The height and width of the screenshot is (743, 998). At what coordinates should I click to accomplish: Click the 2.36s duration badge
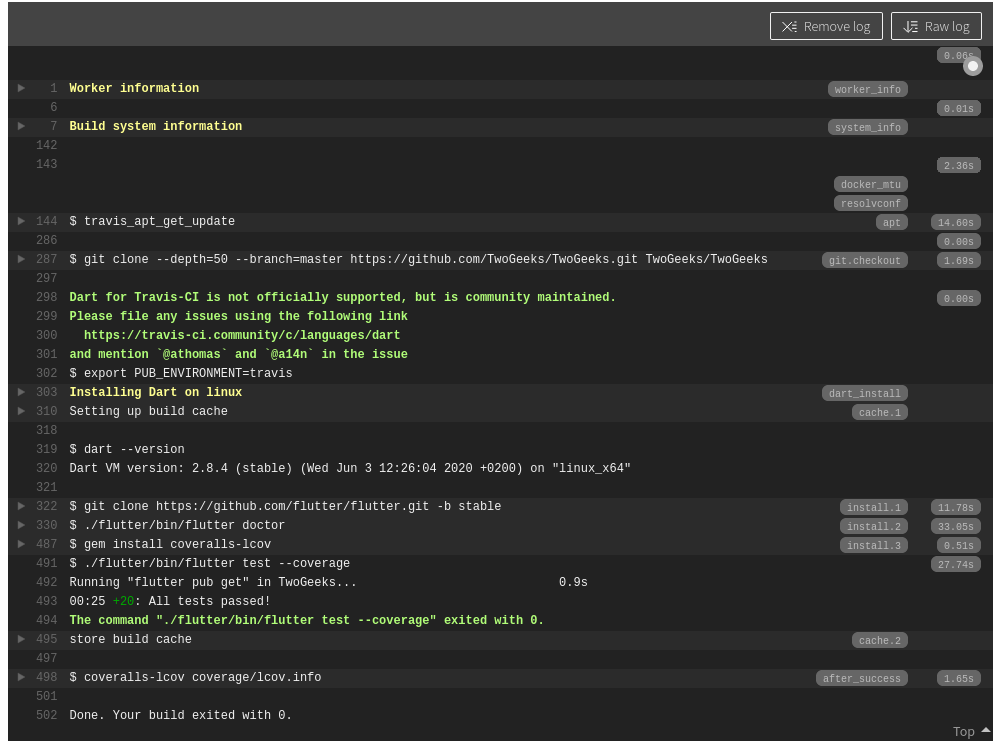coord(958,166)
